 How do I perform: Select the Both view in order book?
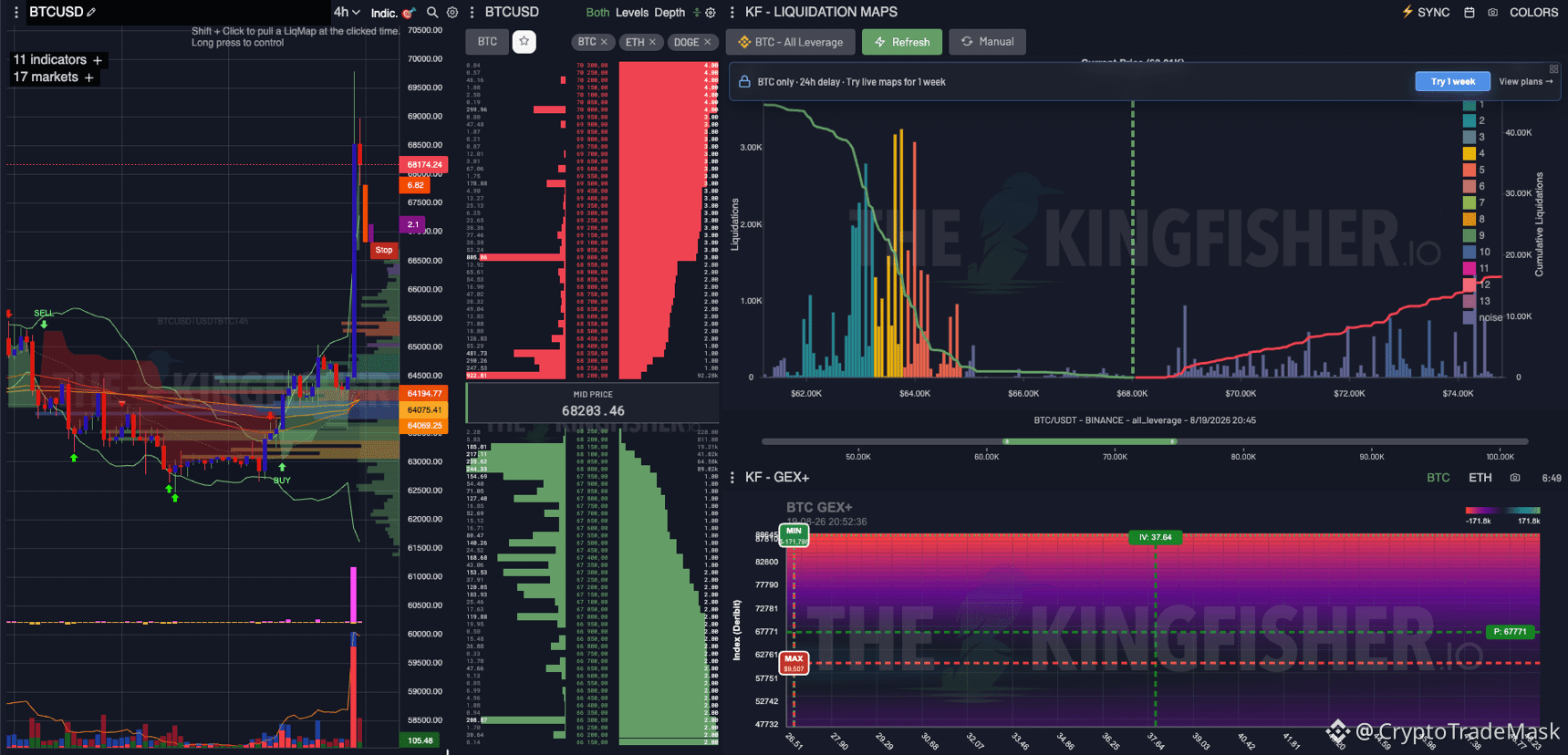pos(597,13)
